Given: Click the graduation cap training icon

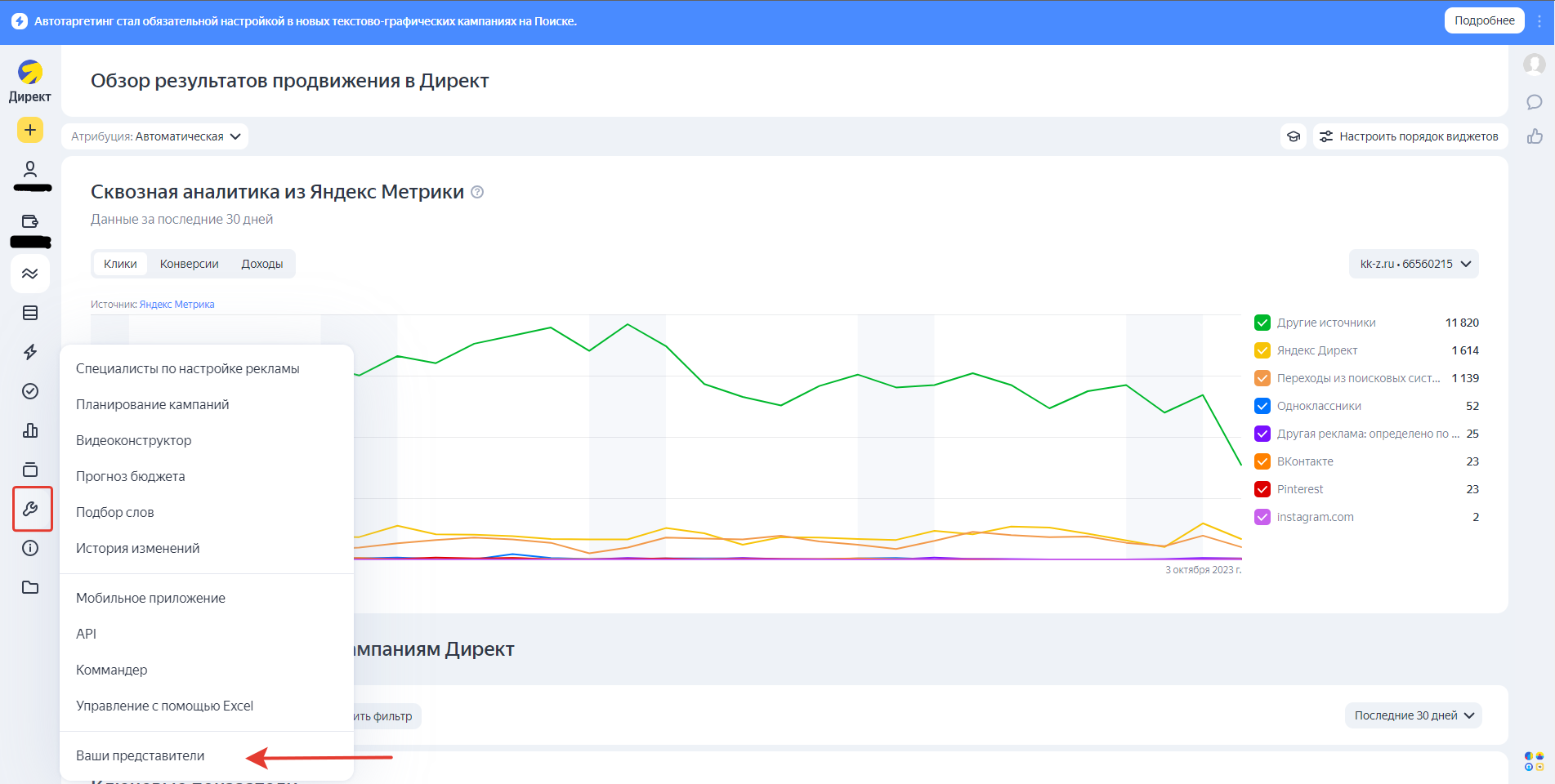Looking at the screenshot, I should (1294, 136).
